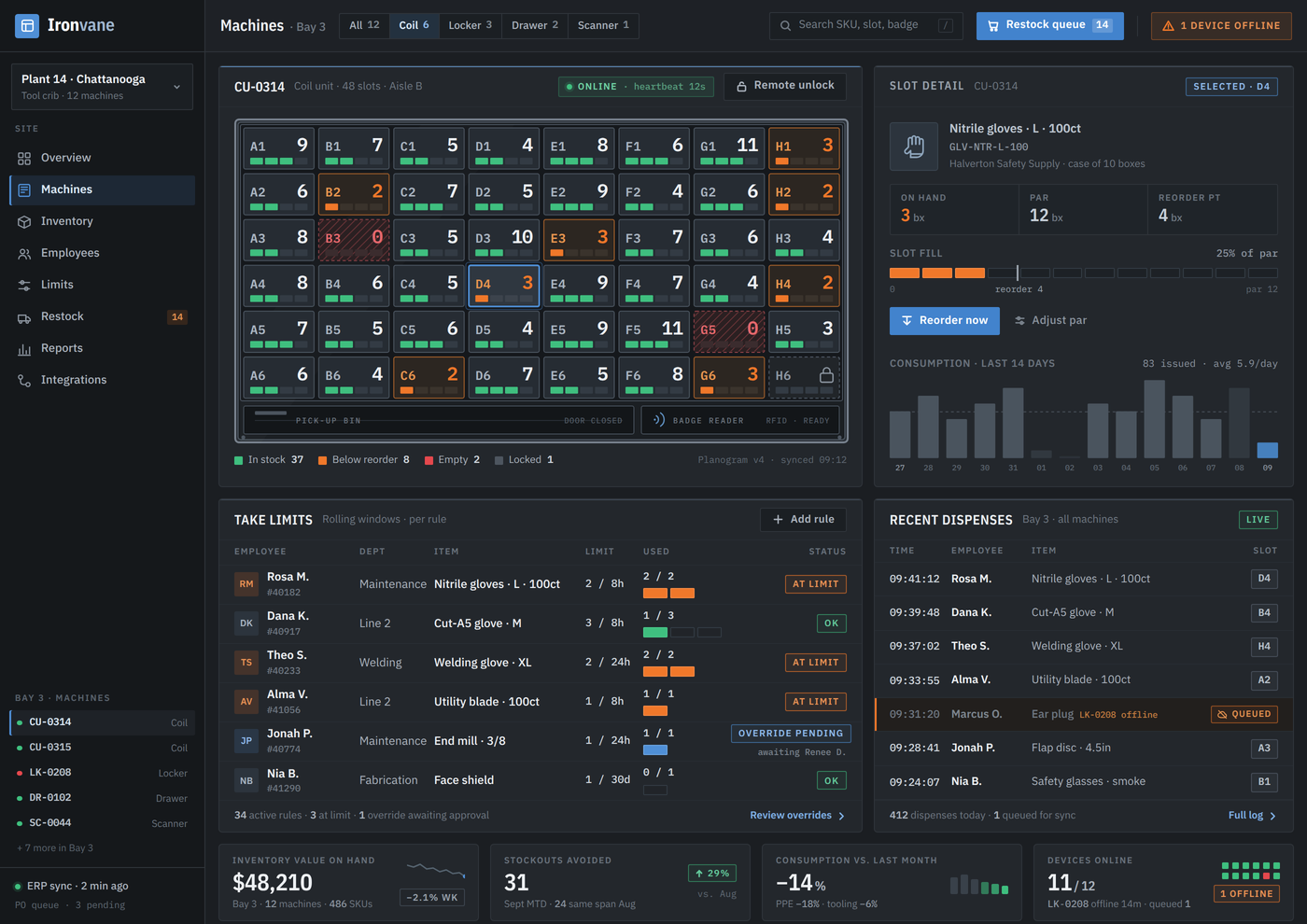The height and width of the screenshot is (924, 1307).
Task: Click the pick-up bin door closed bar
Action: [x=439, y=420]
